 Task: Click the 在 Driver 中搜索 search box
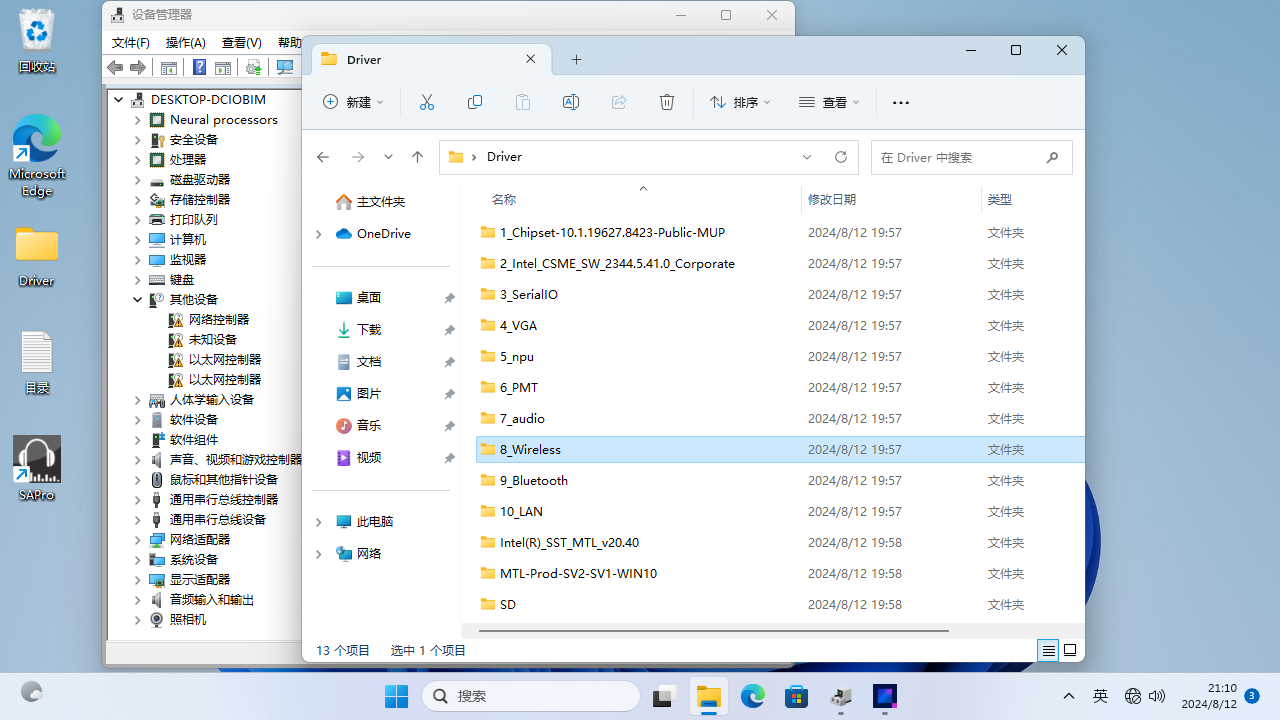pos(958,157)
